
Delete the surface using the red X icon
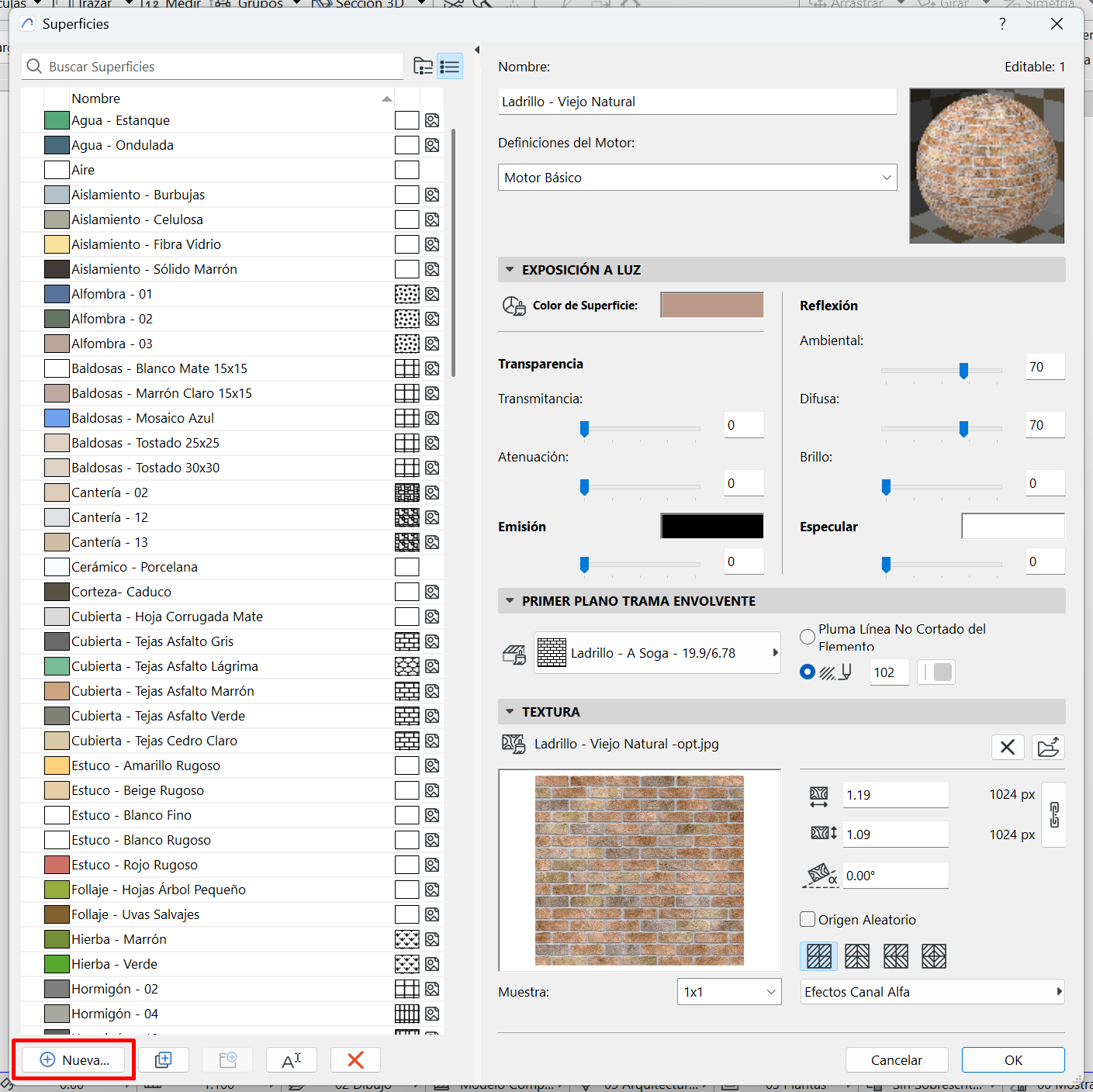pyautogui.click(x=355, y=1059)
